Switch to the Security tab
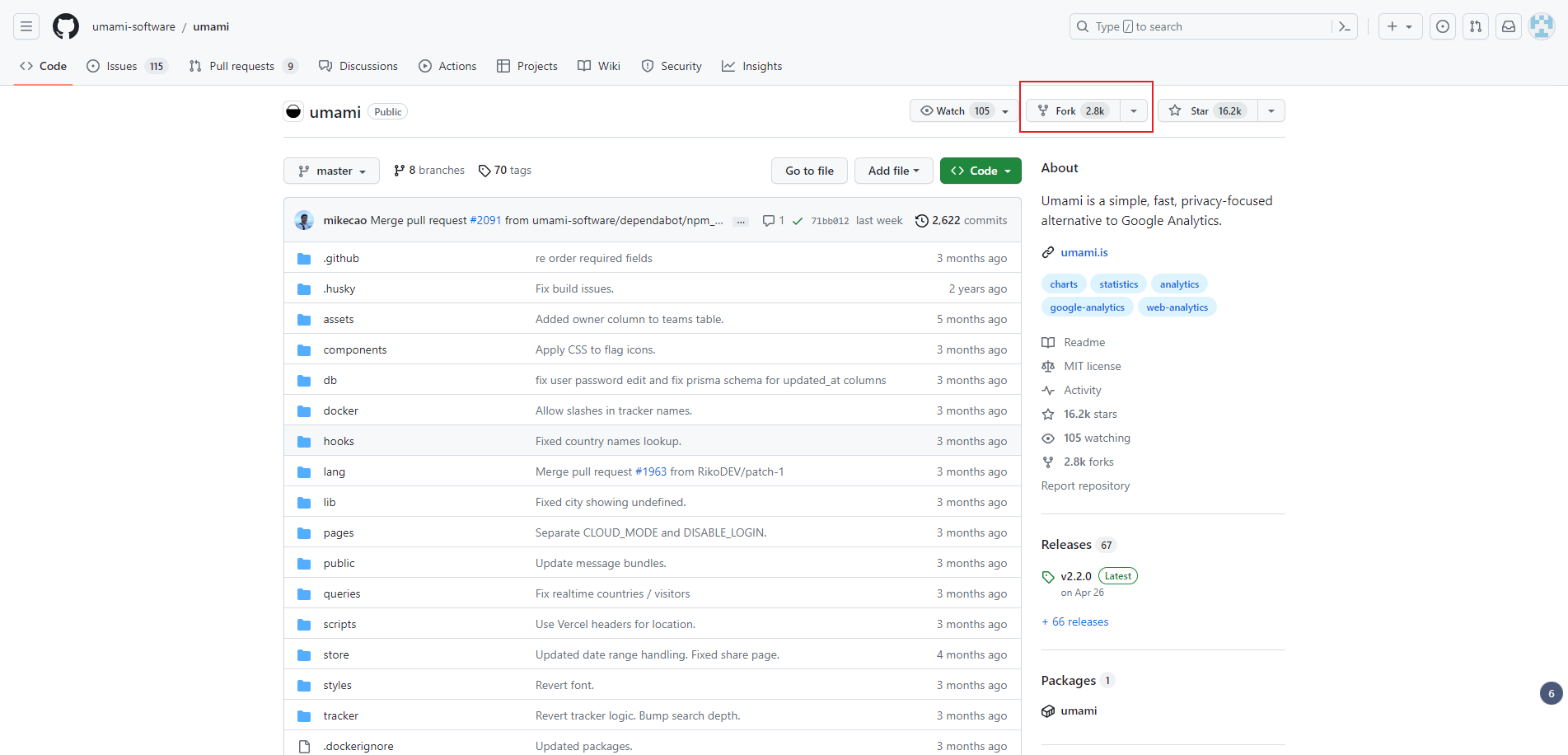Image resolution: width=1568 pixels, height=755 pixels. [672, 66]
